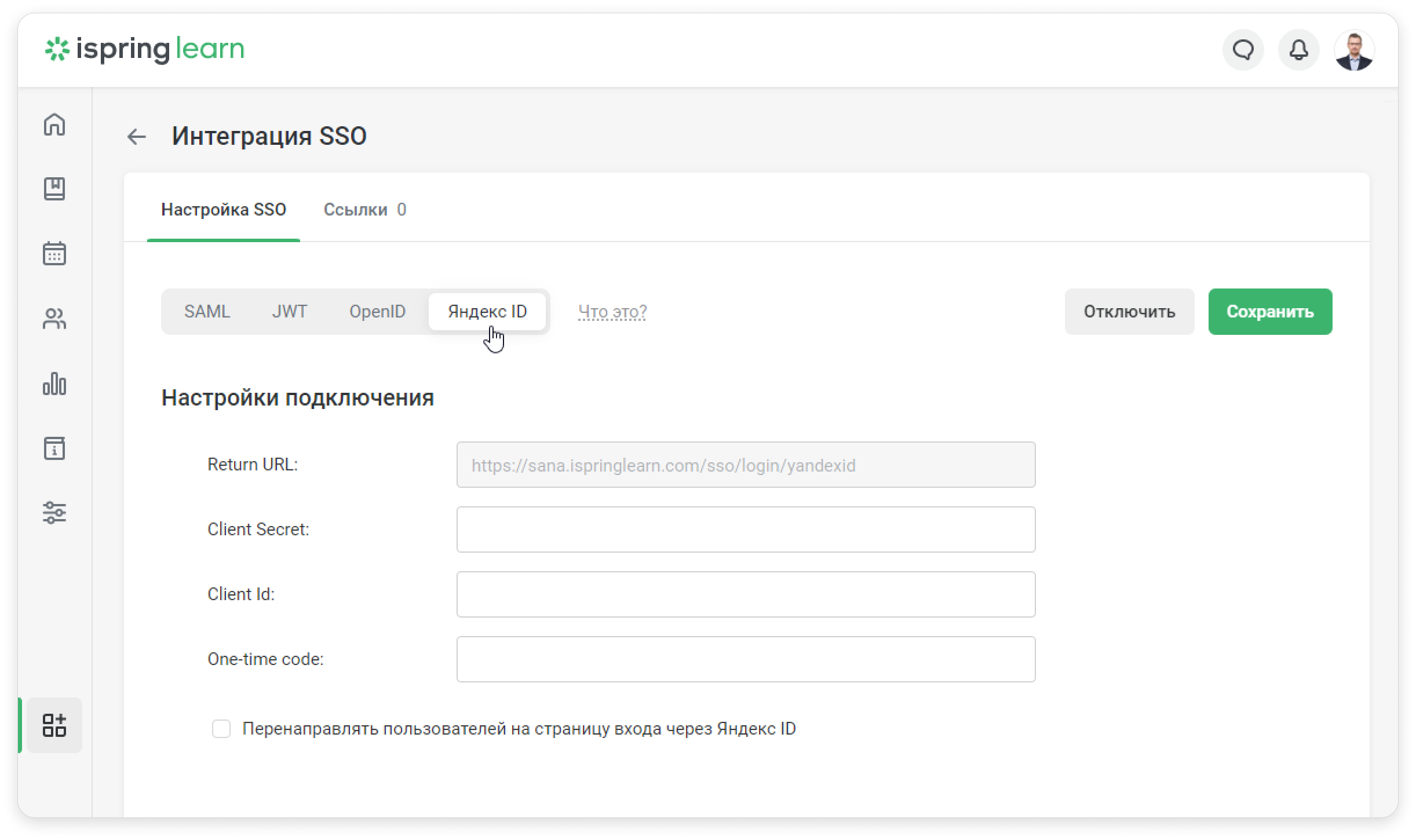The image size is (1416, 840).
Task: Go back with the arrow icon
Action: click(137, 137)
